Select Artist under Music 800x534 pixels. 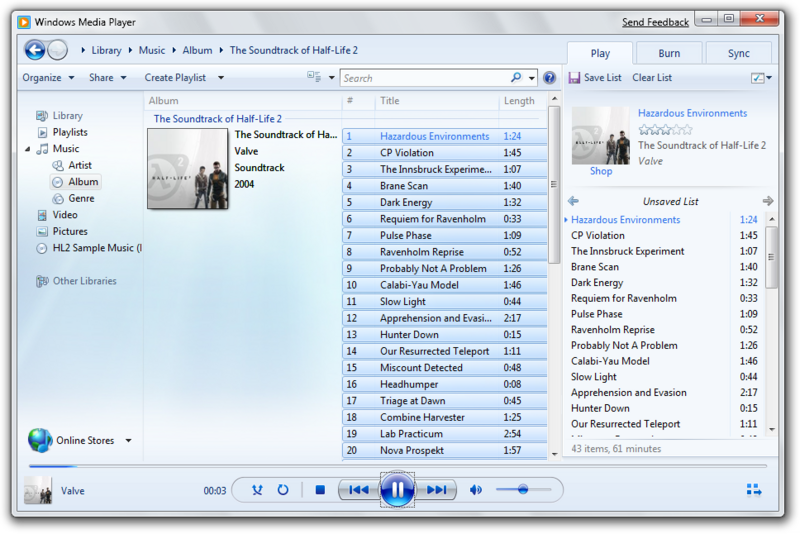point(80,165)
